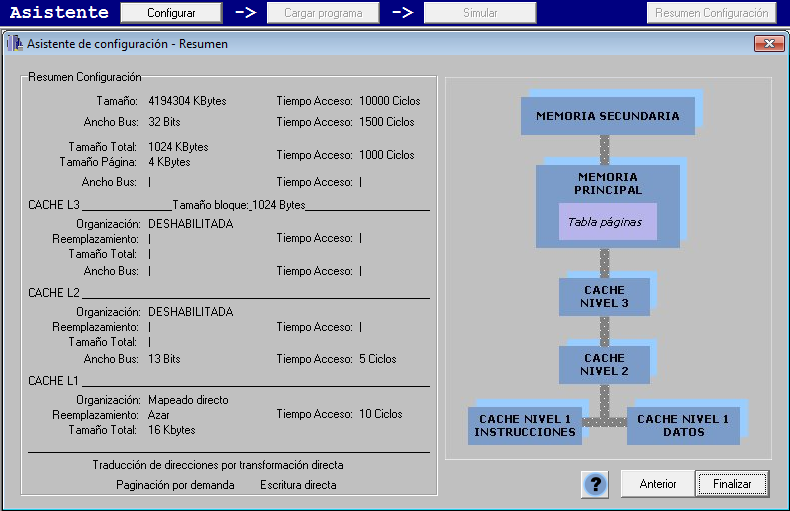
Task: Click the Asistente title in the top bar
Action: coord(59,12)
